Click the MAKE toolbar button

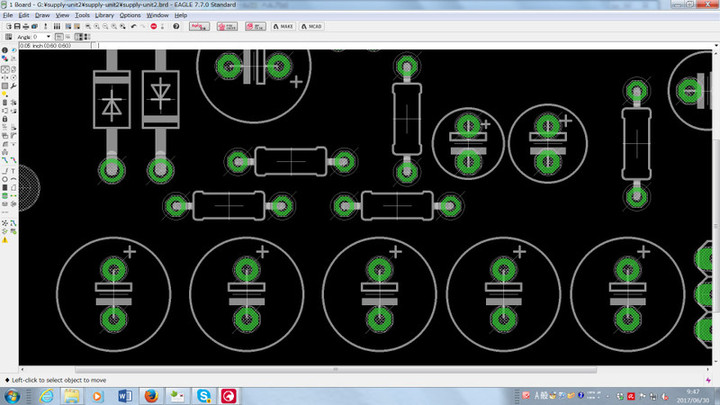pyautogui.click(x=285, y=26)
